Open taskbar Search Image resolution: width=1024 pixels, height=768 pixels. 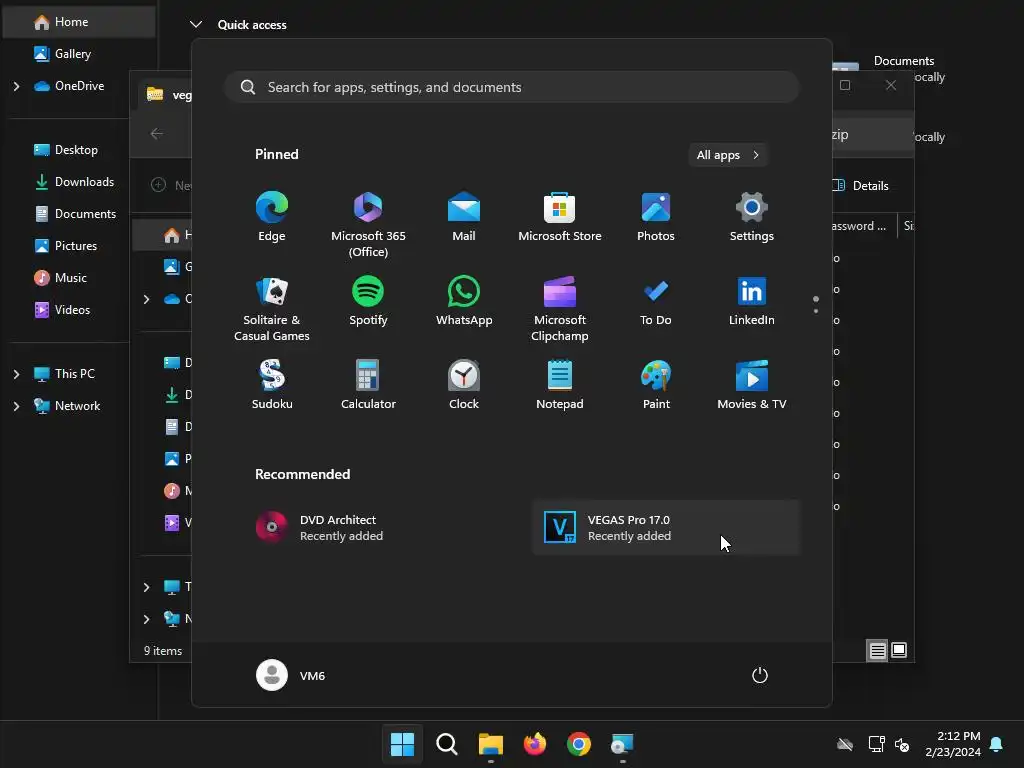[447, 744]
